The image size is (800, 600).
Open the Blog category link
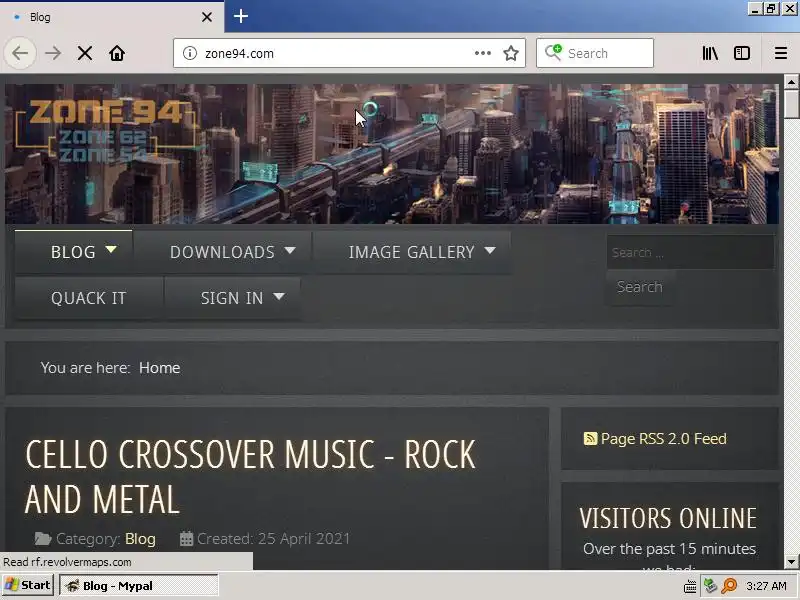point(140,539)
